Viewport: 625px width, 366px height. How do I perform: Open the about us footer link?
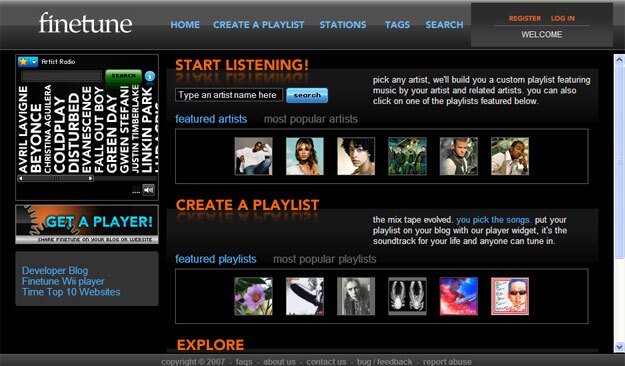tap(279, 362)
